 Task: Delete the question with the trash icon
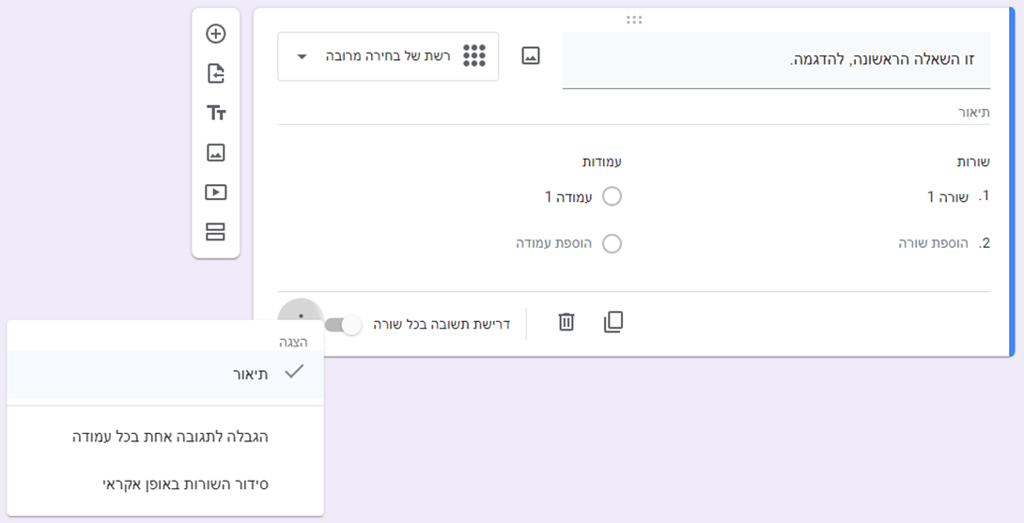pyautogui.click(x=566, y=322)
